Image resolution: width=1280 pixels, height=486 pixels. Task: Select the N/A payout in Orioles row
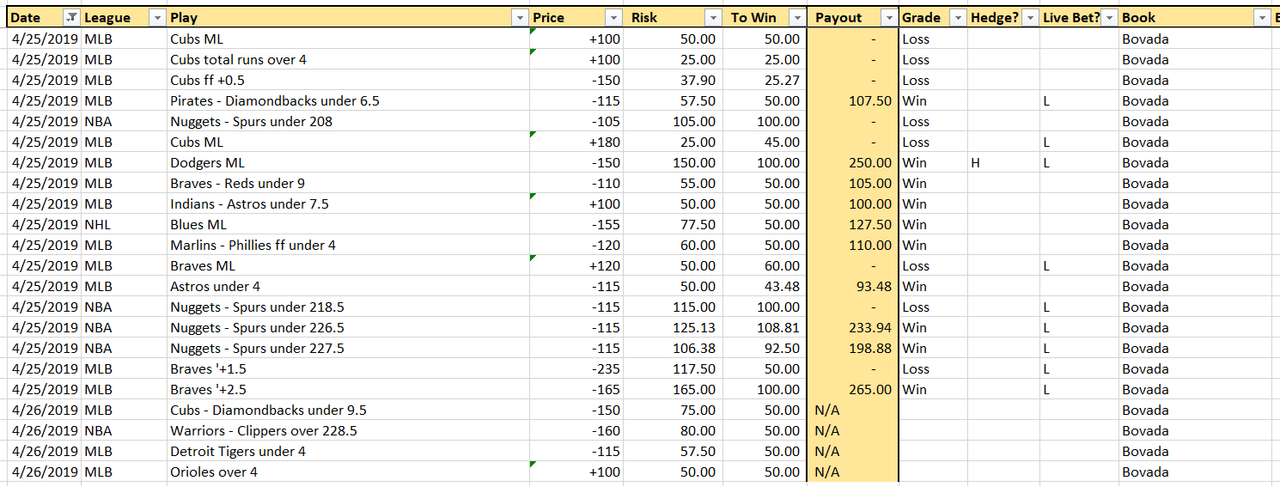853,472
